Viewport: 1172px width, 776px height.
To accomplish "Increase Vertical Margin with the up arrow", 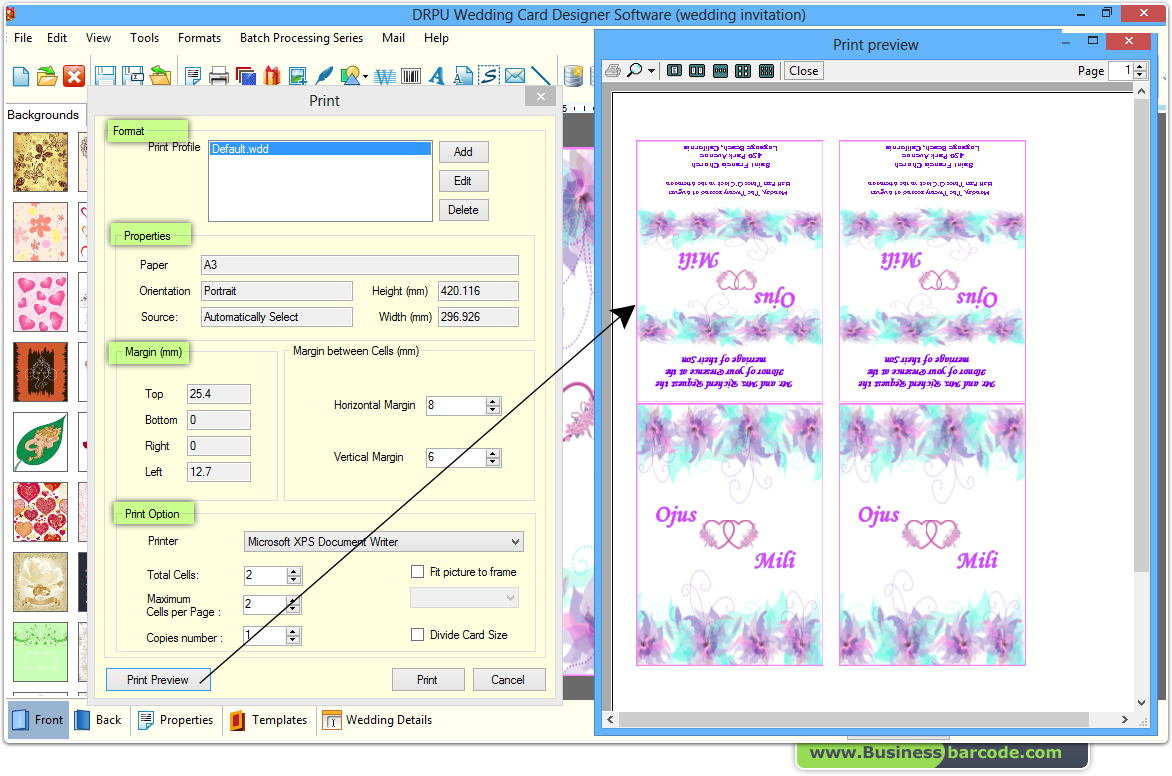I will (x=491, y=452).
